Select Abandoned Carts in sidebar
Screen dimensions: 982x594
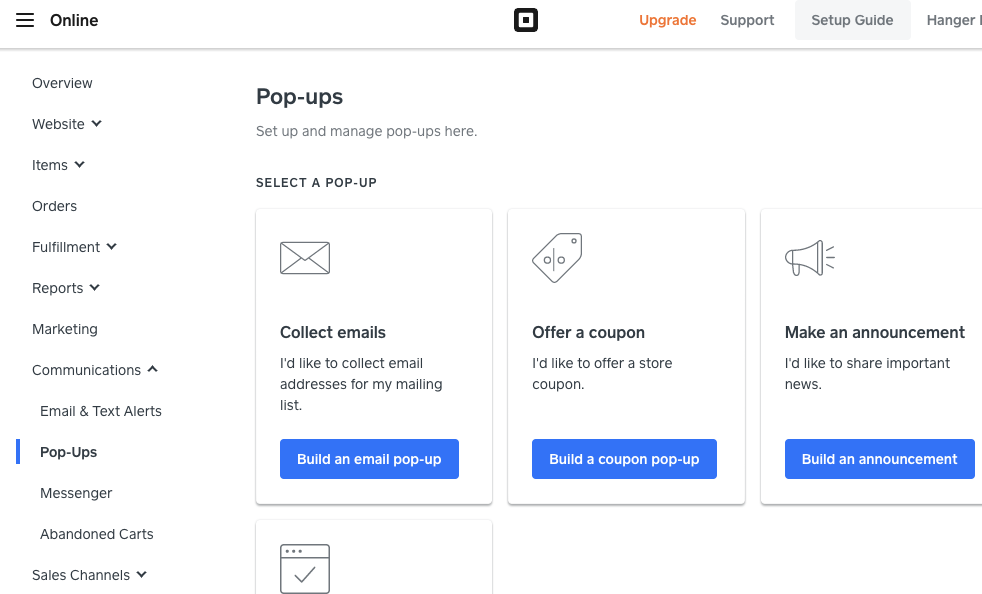(97, 534)
